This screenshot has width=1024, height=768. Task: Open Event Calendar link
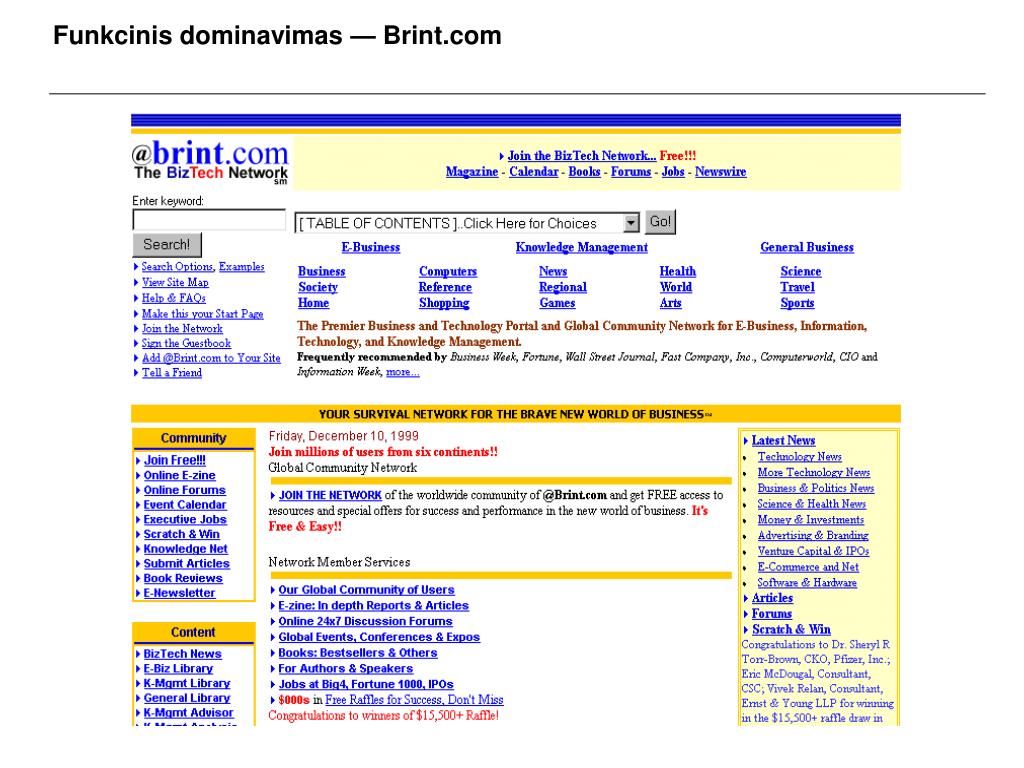185,505
